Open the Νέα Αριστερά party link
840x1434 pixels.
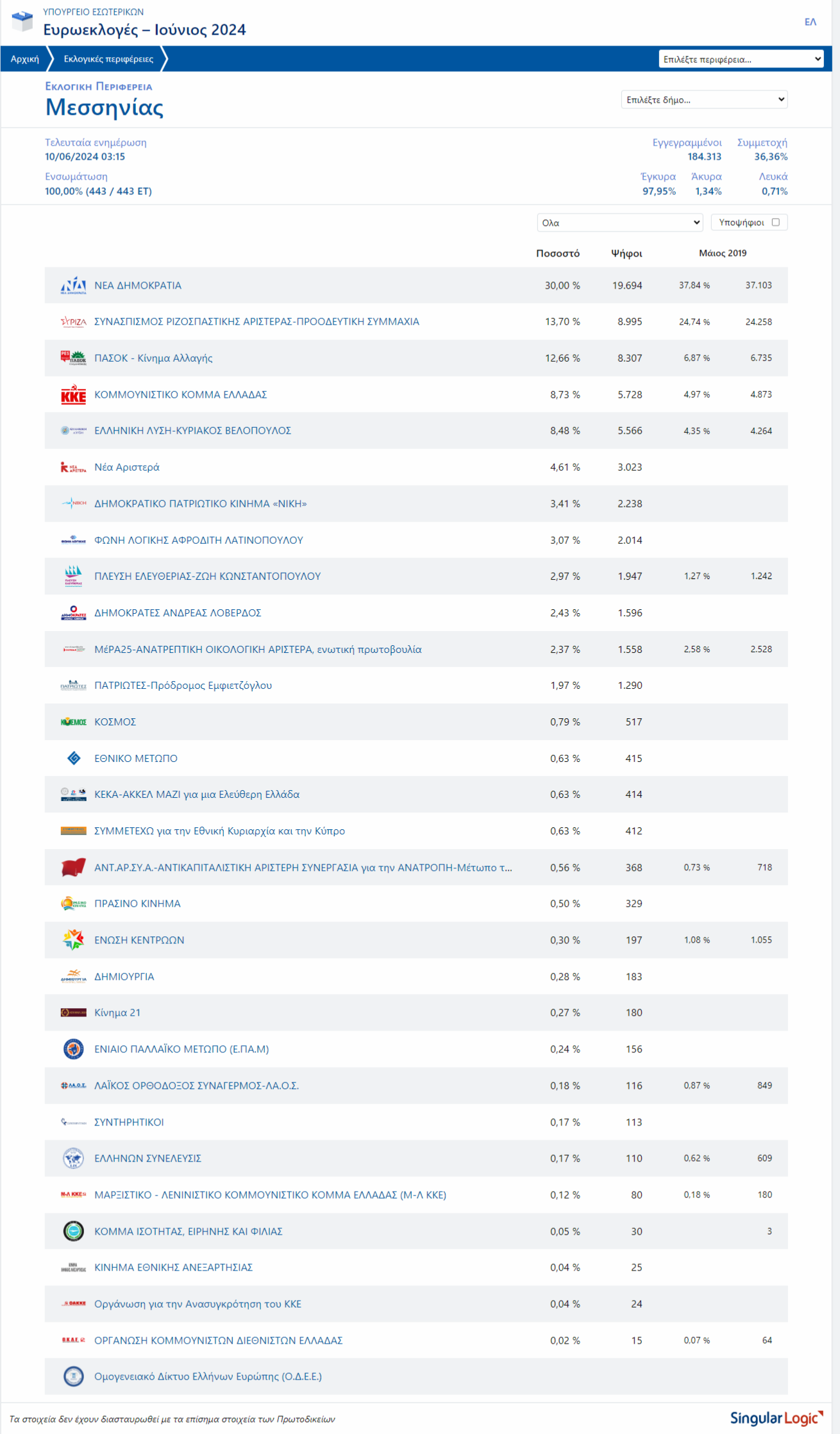coord(127,467)
